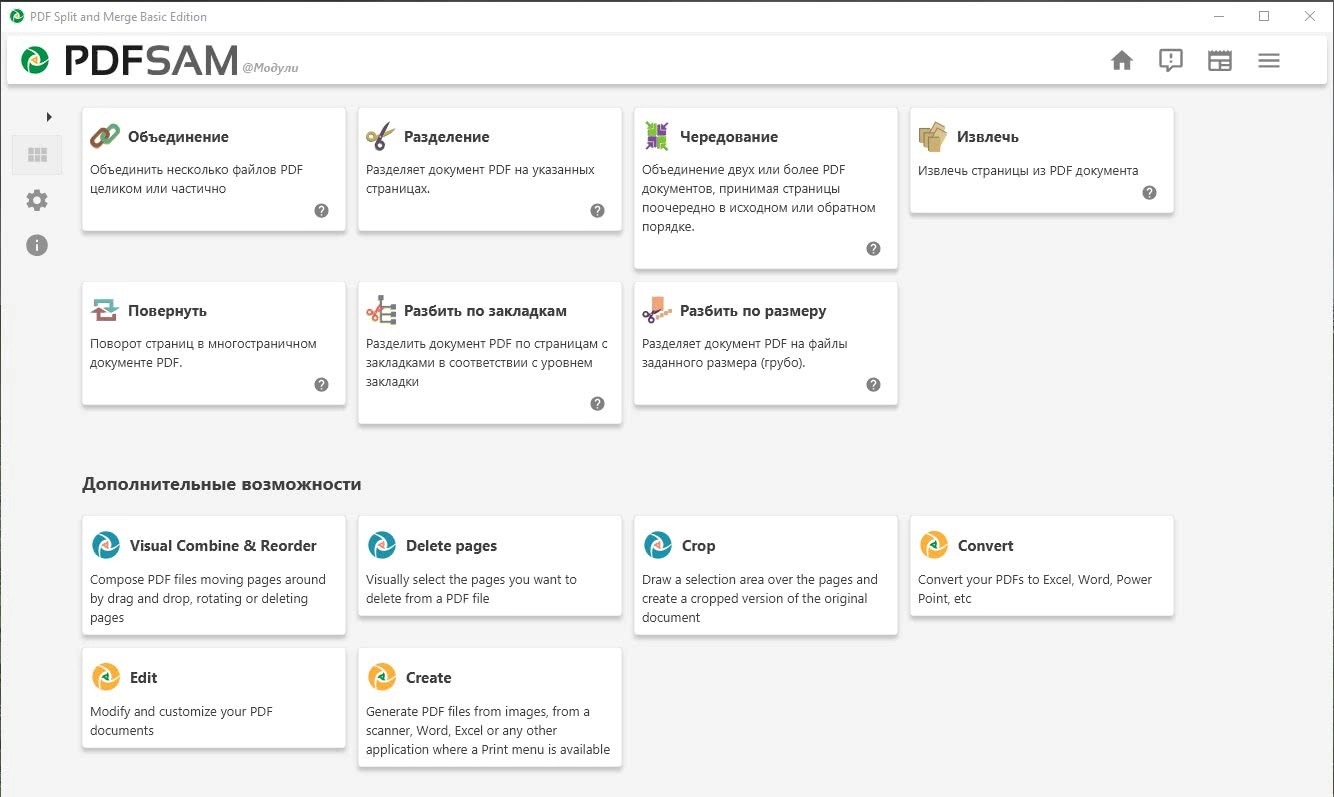The image size is (1334, 797).
Task: Open help for Разделение module
Action: click(598, 211)
